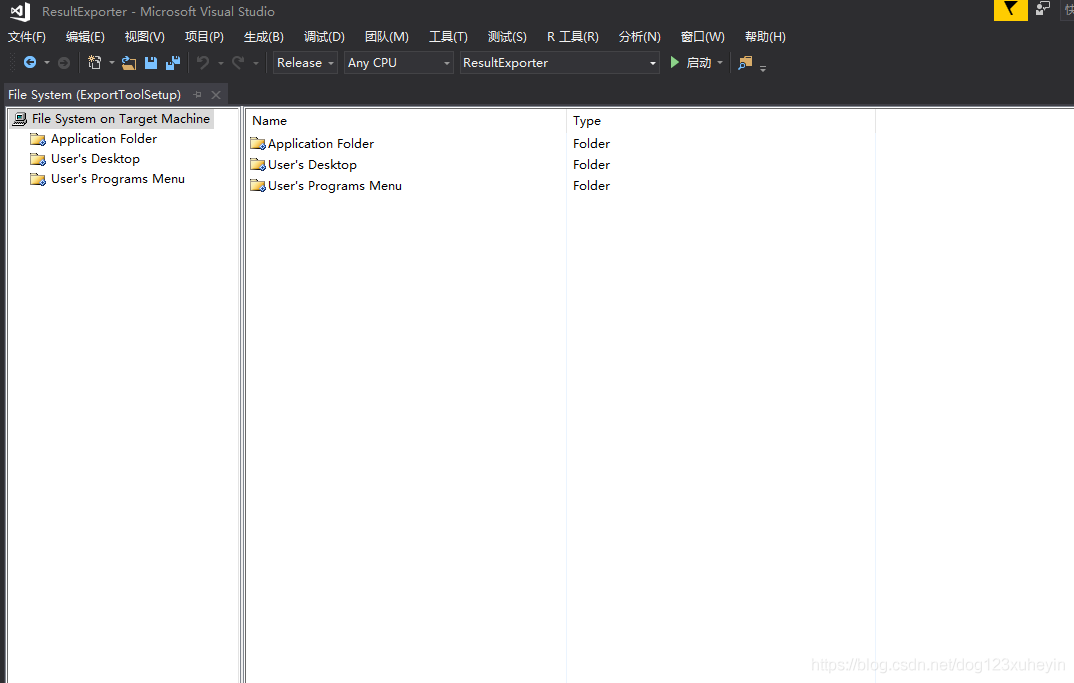Select the Navigate Backward arrow icon

tap(30, 62)
